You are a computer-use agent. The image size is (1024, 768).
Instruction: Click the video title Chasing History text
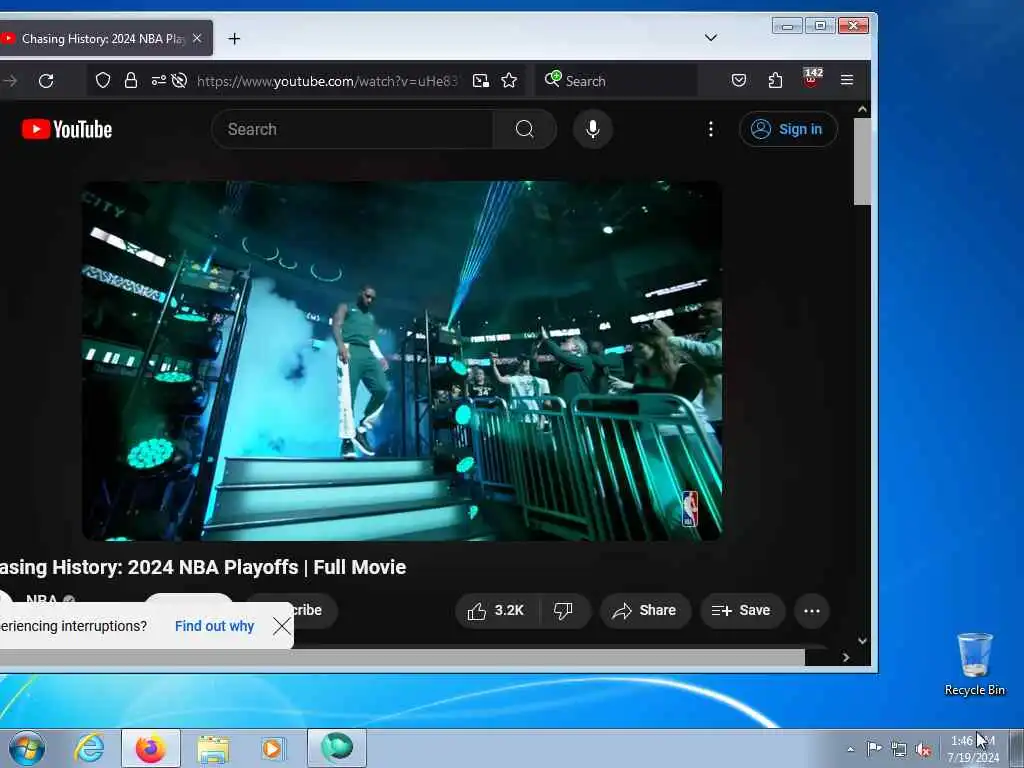(x=203, y=567)
